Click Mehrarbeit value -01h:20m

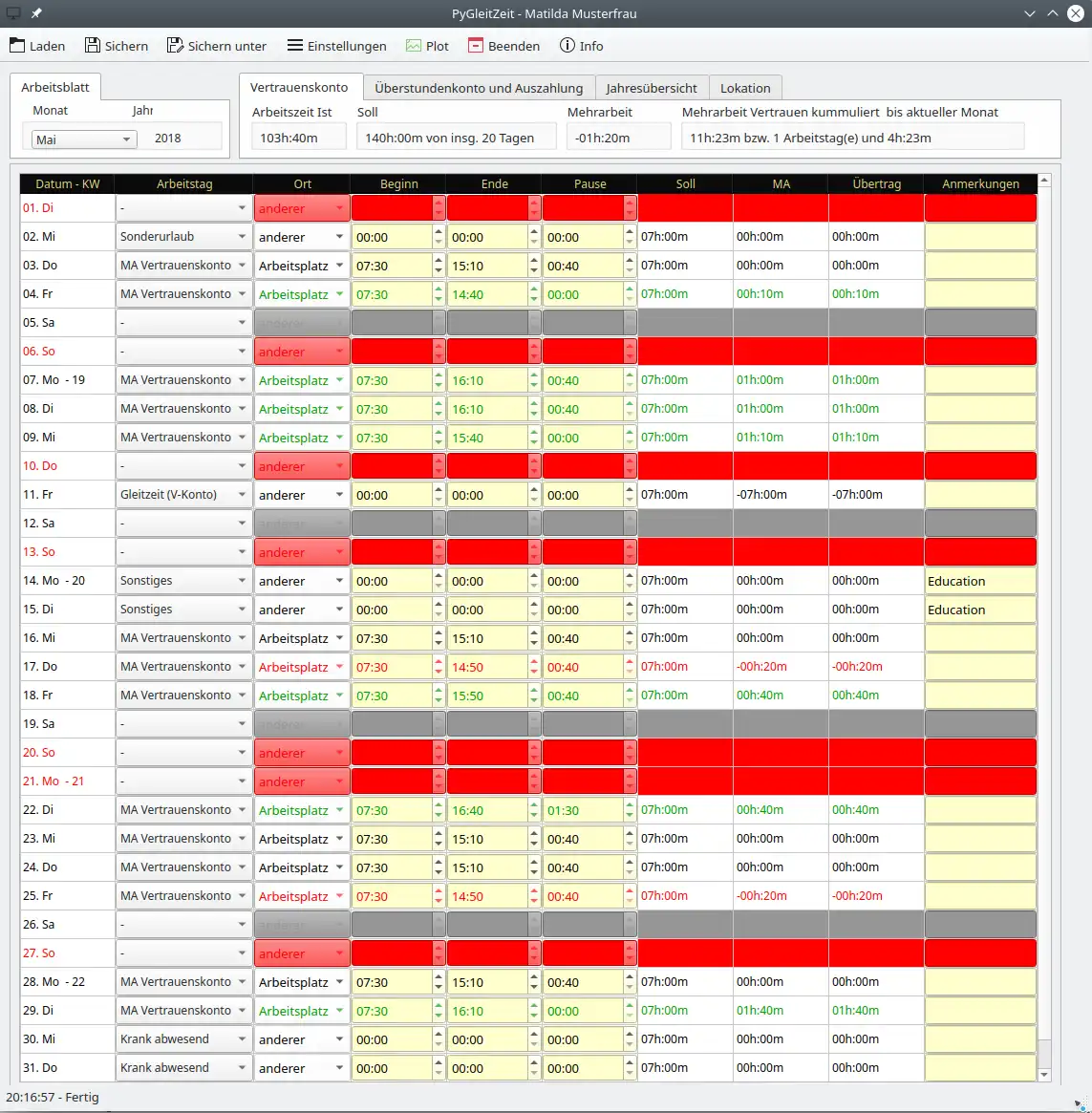pos(618,138)
